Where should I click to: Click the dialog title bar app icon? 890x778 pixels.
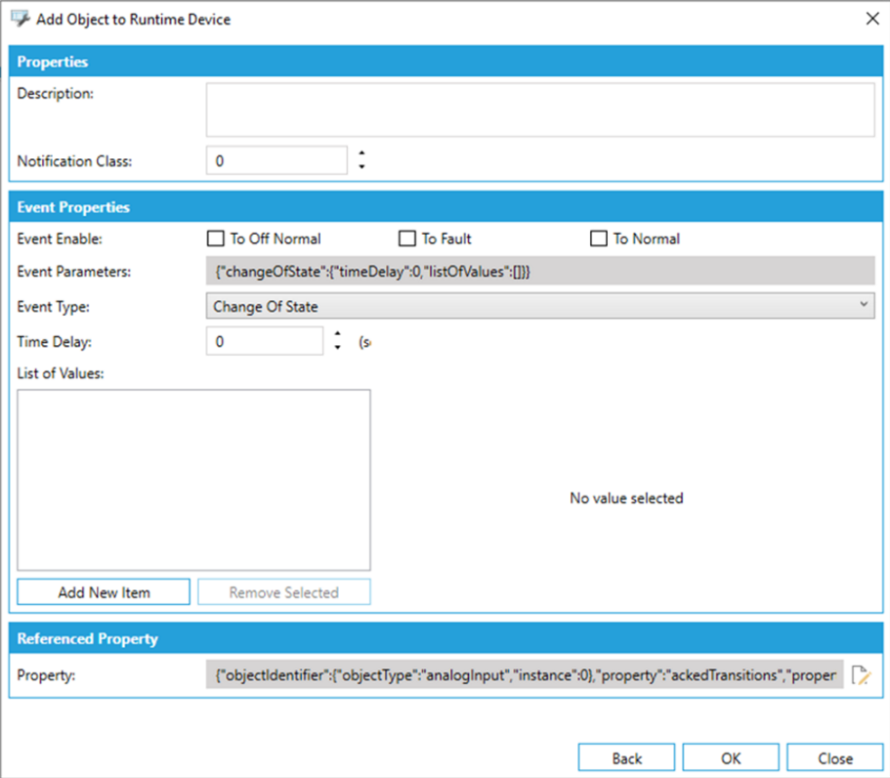point(20,19)
